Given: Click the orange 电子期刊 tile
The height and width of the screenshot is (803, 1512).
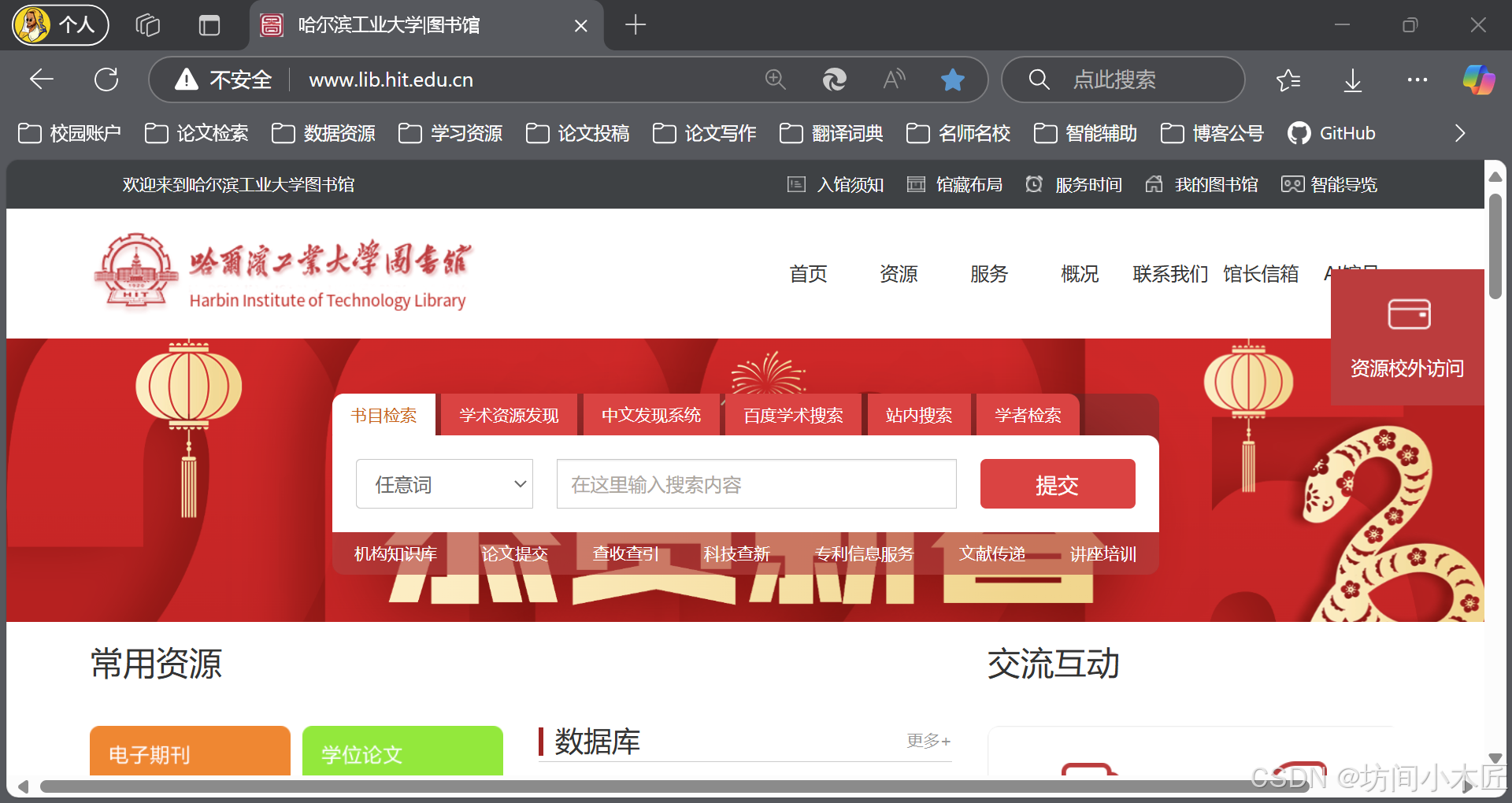Looking at the screenshot, I should (x=190, y=751).
